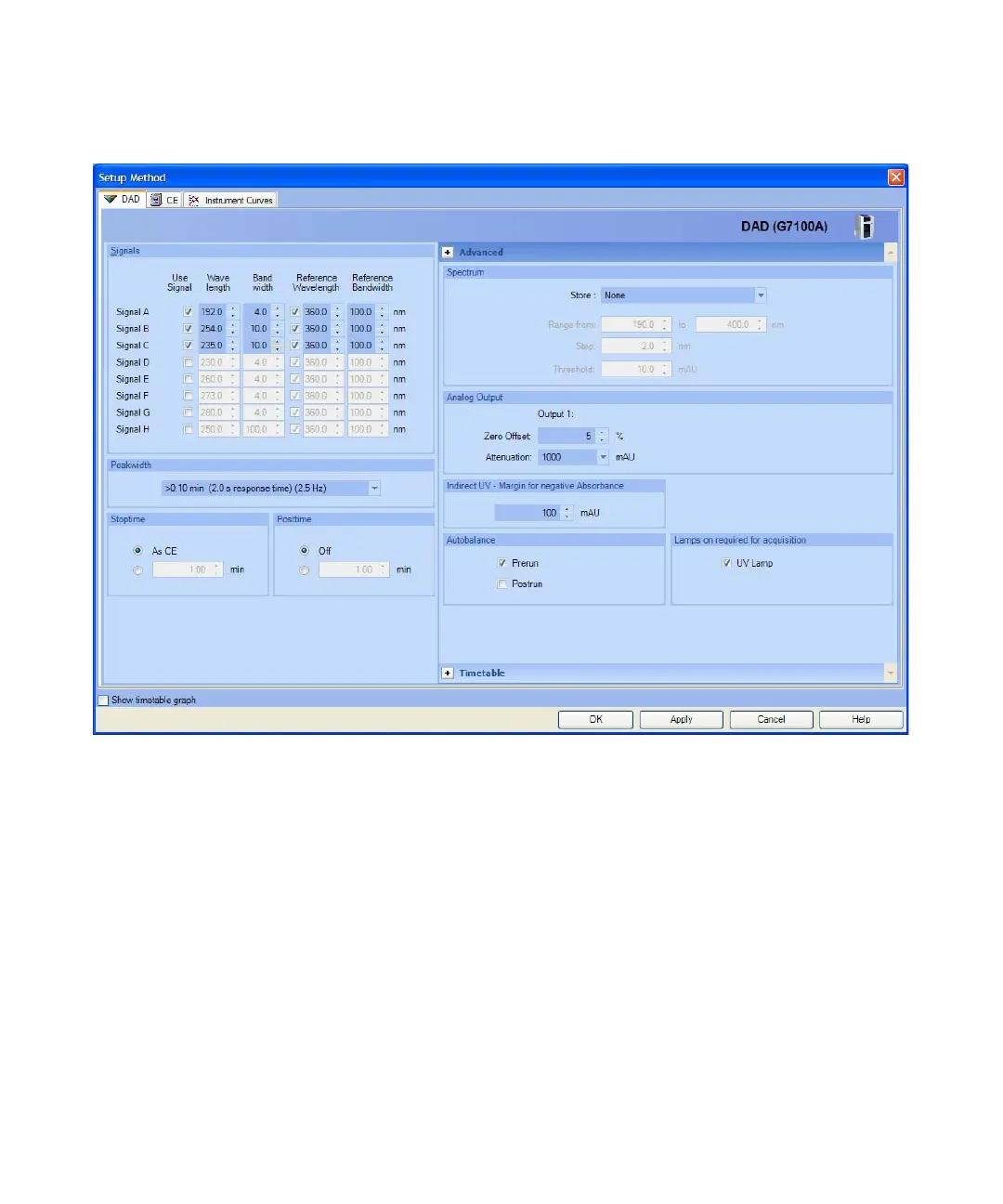
Task: Enable Use Signal for Signal H
Action: click(189, 429)
